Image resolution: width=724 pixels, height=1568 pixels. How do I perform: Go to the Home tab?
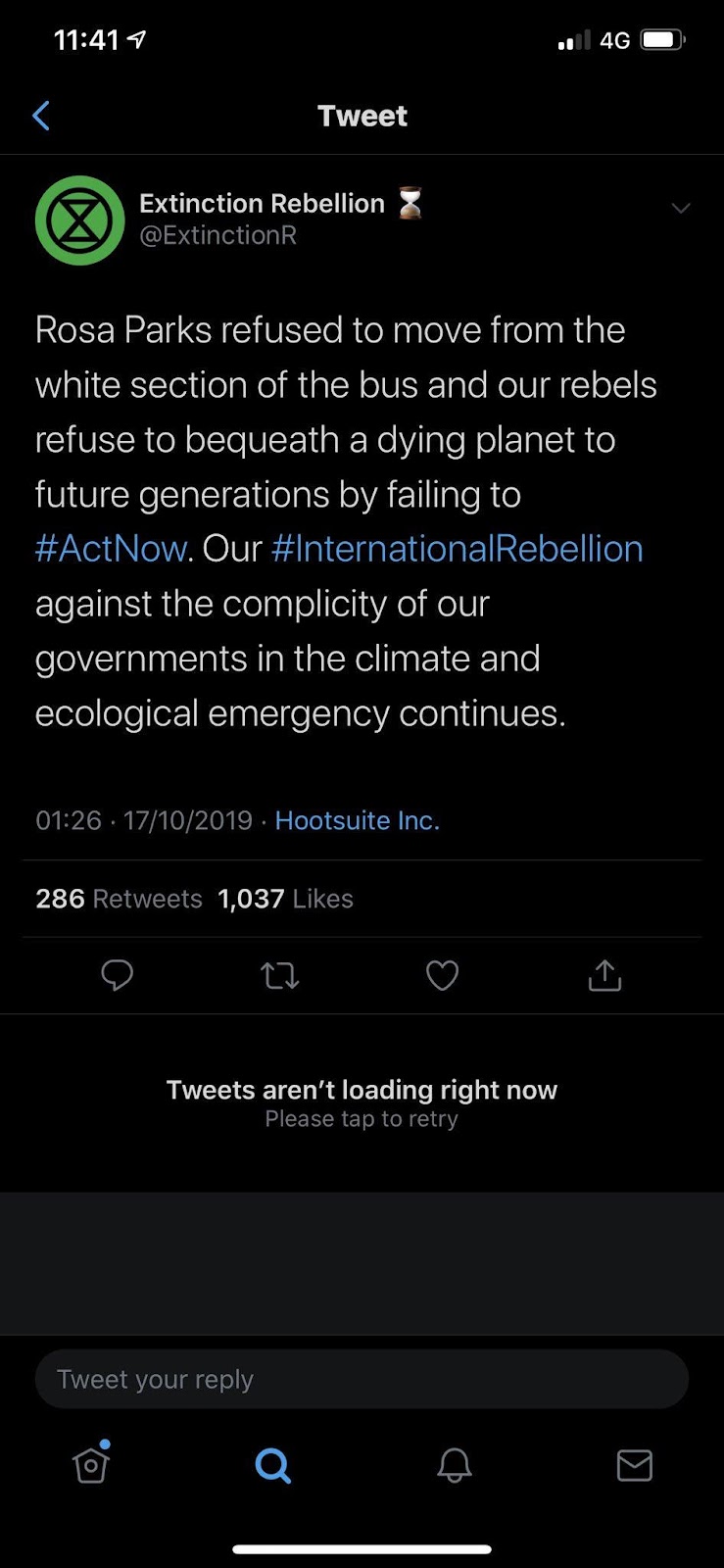tap(91, 1465)
